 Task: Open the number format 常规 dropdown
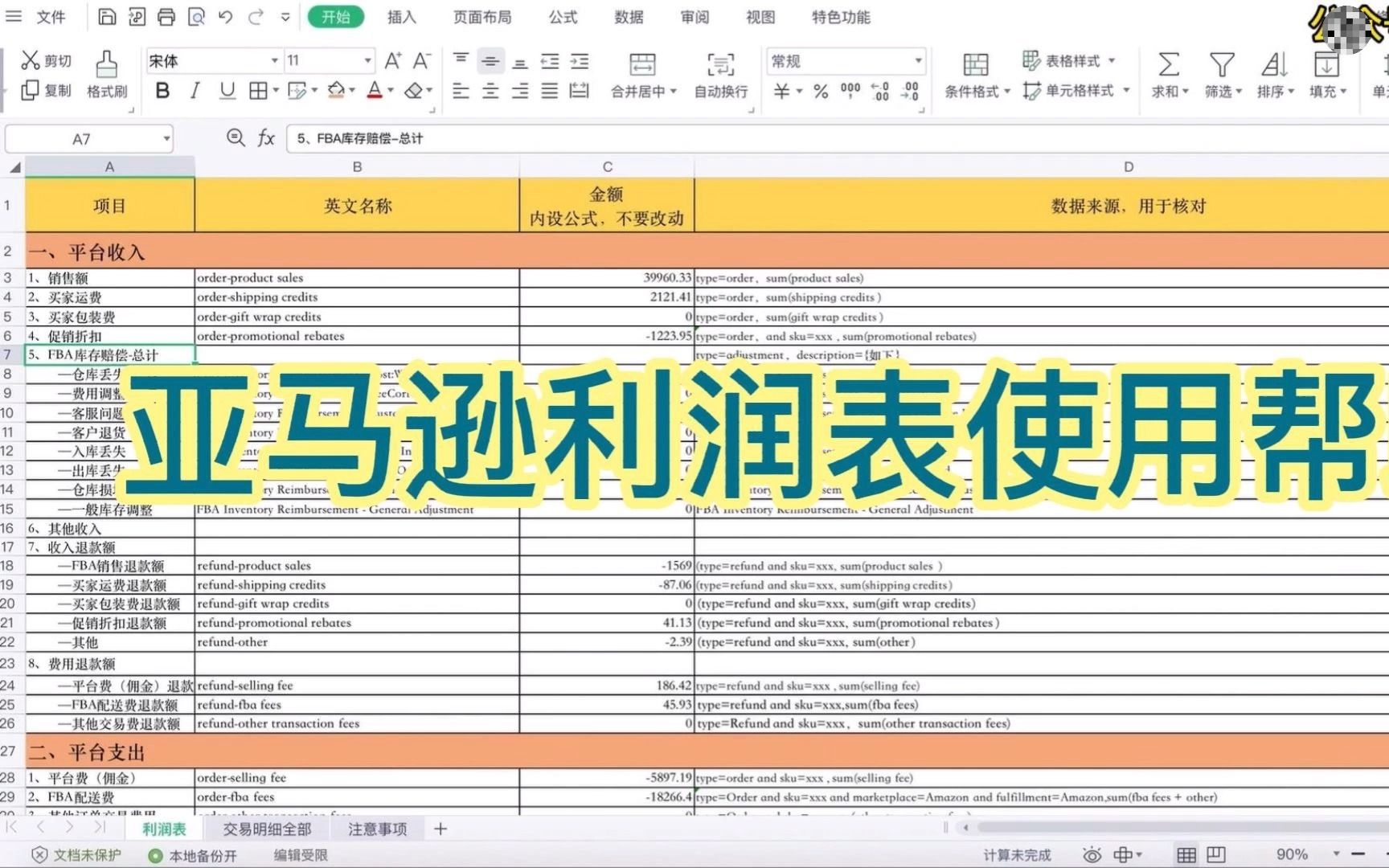coord(918,60)
